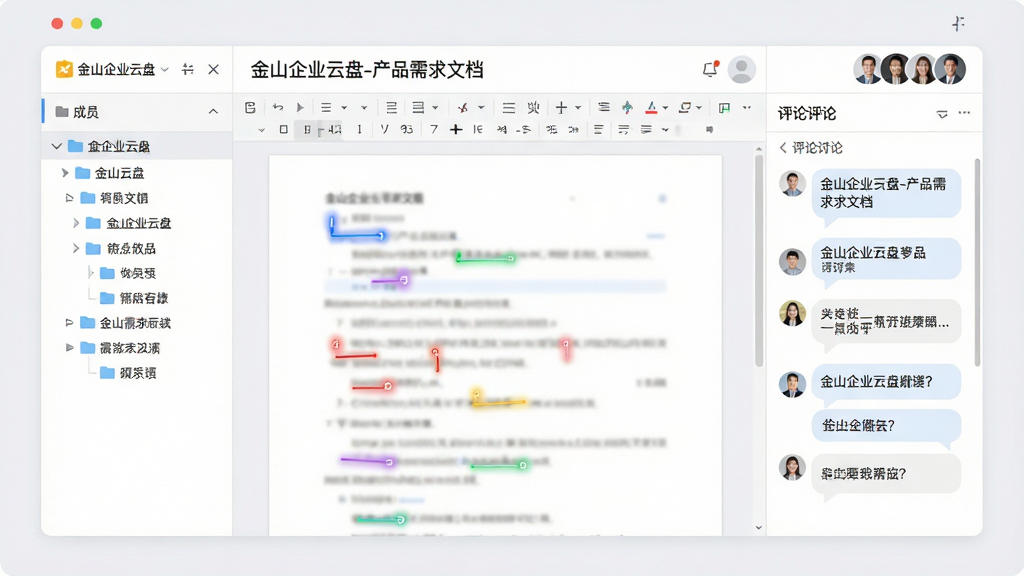Click the Chinese character toolbar icon
Screen dimensions: 1024x576
tap(534, 107)
